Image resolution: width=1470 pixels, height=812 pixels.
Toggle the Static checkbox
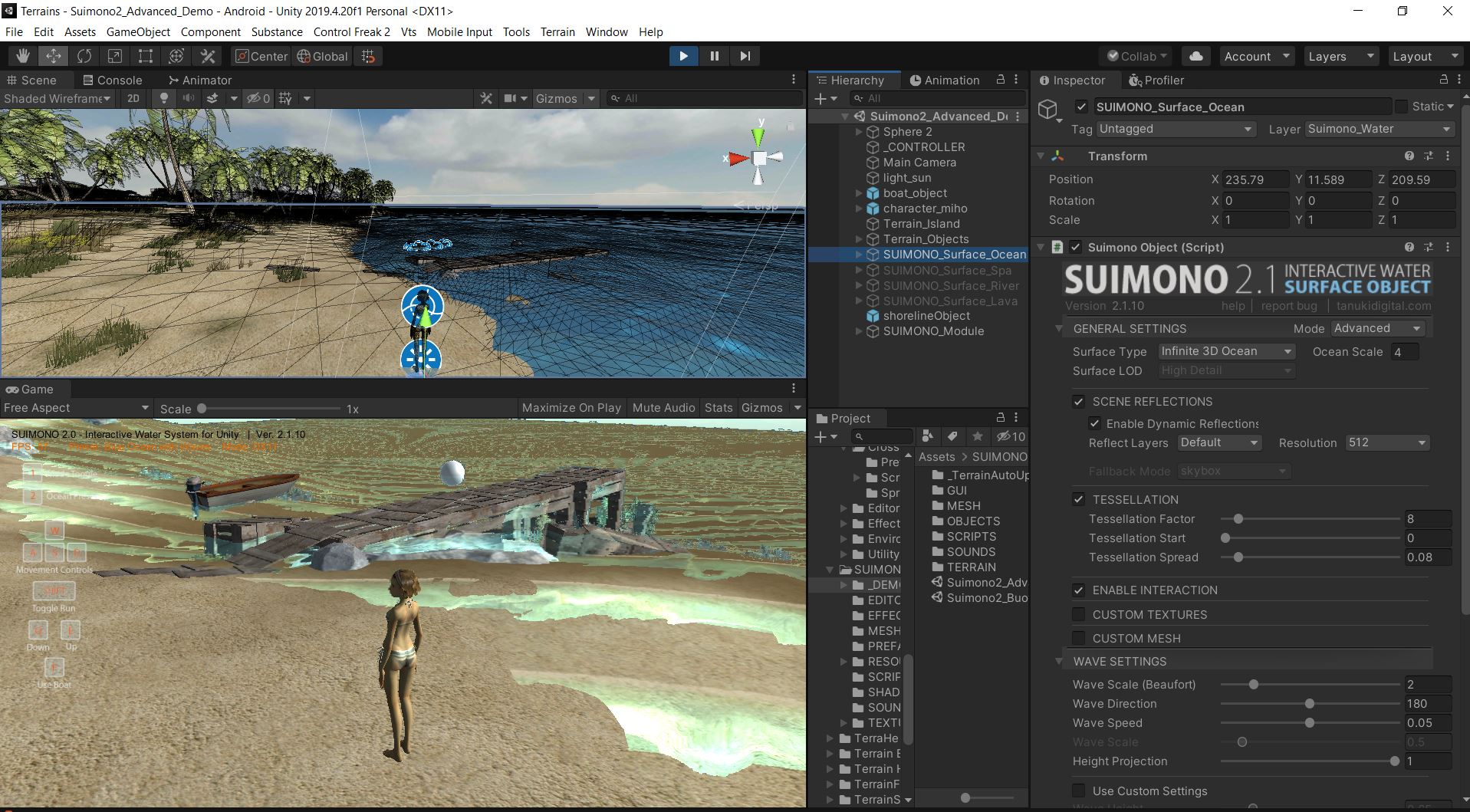(x=1401, y=107)
